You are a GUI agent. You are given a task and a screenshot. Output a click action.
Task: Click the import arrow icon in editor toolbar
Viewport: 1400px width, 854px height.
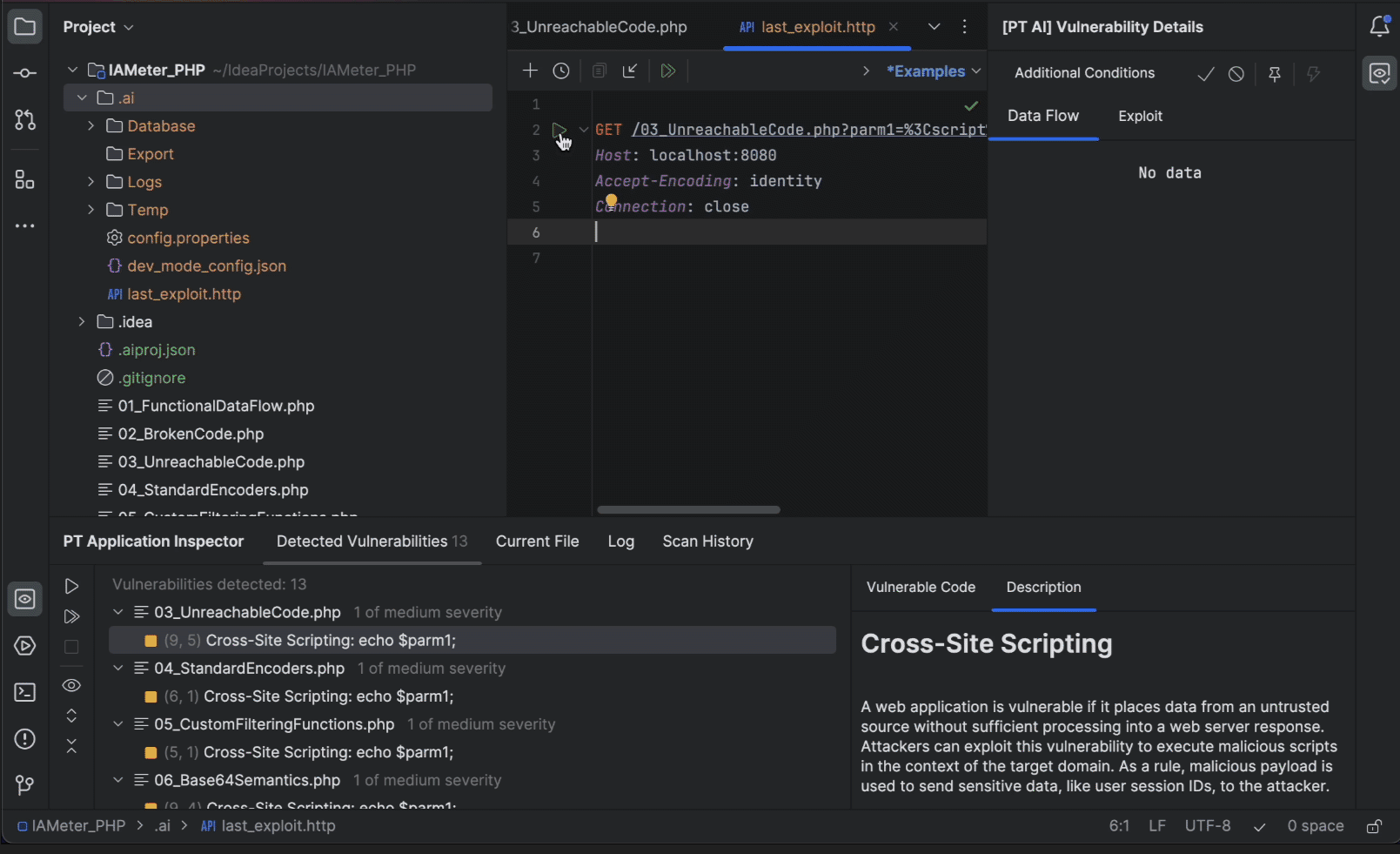tap(630, 71)
